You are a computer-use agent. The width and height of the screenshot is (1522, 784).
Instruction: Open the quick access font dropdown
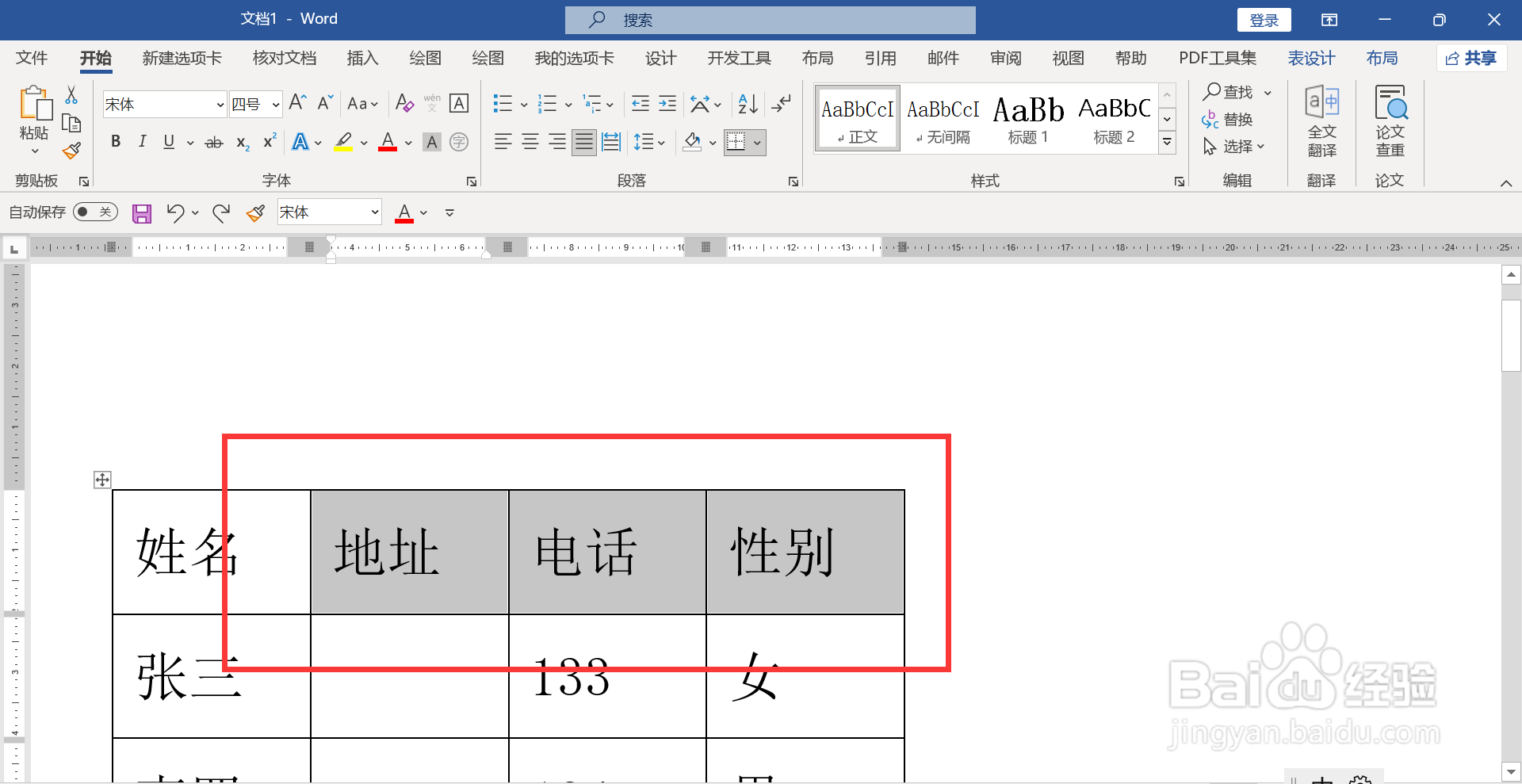click(x=375, y=212)
